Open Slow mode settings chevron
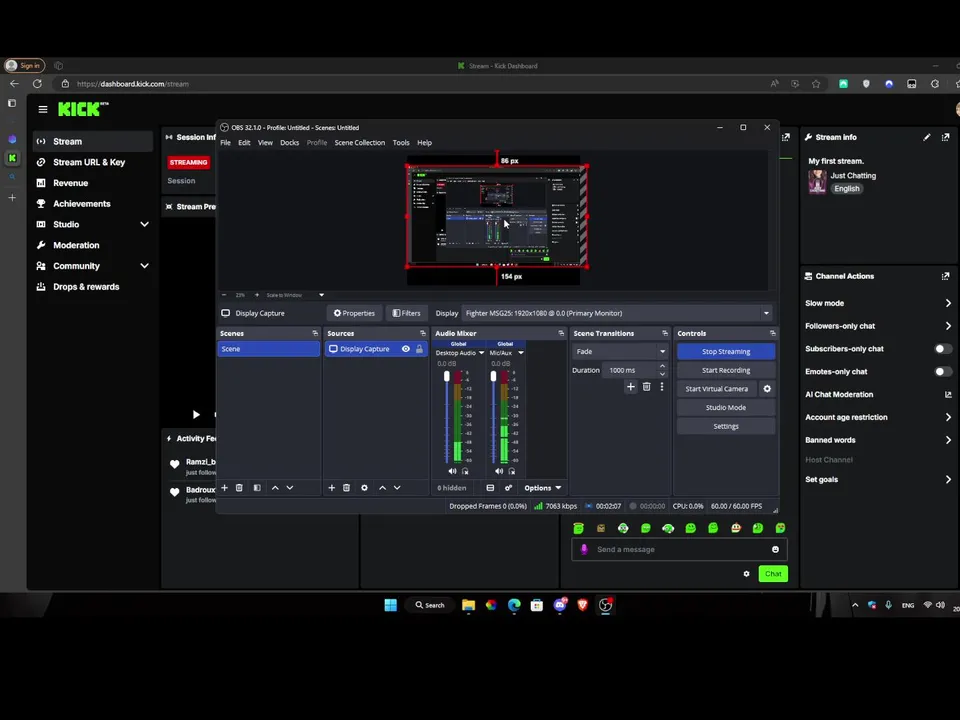This screenshot has width=960, height=720. [948, 303]
